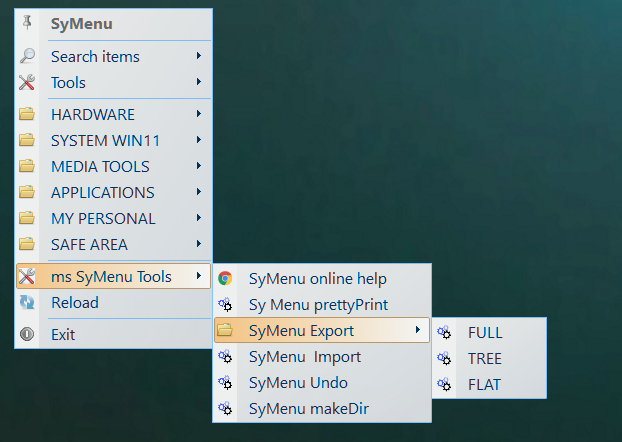Expand the MEDIA TOOLS submenu arrow
Viewport: 622px width, 442px height.
pos(199,166)
